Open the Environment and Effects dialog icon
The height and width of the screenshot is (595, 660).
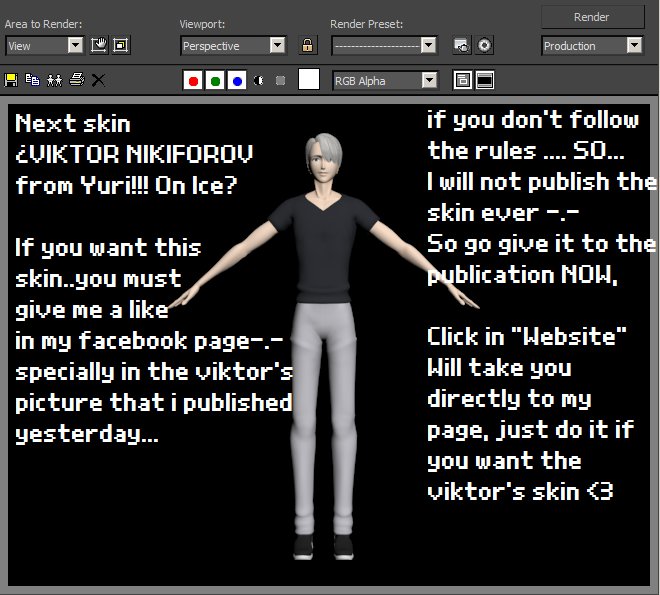click(484, 45)
